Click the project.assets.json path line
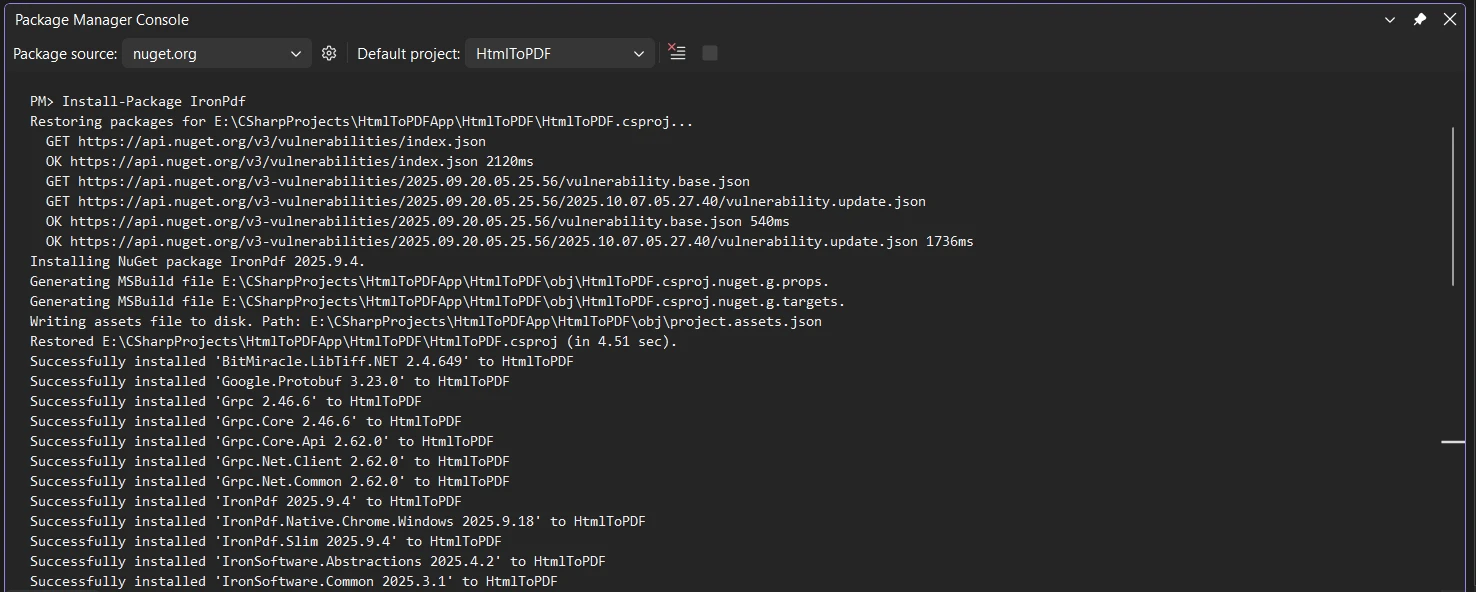1476x592 pixels. click(425, 321)
